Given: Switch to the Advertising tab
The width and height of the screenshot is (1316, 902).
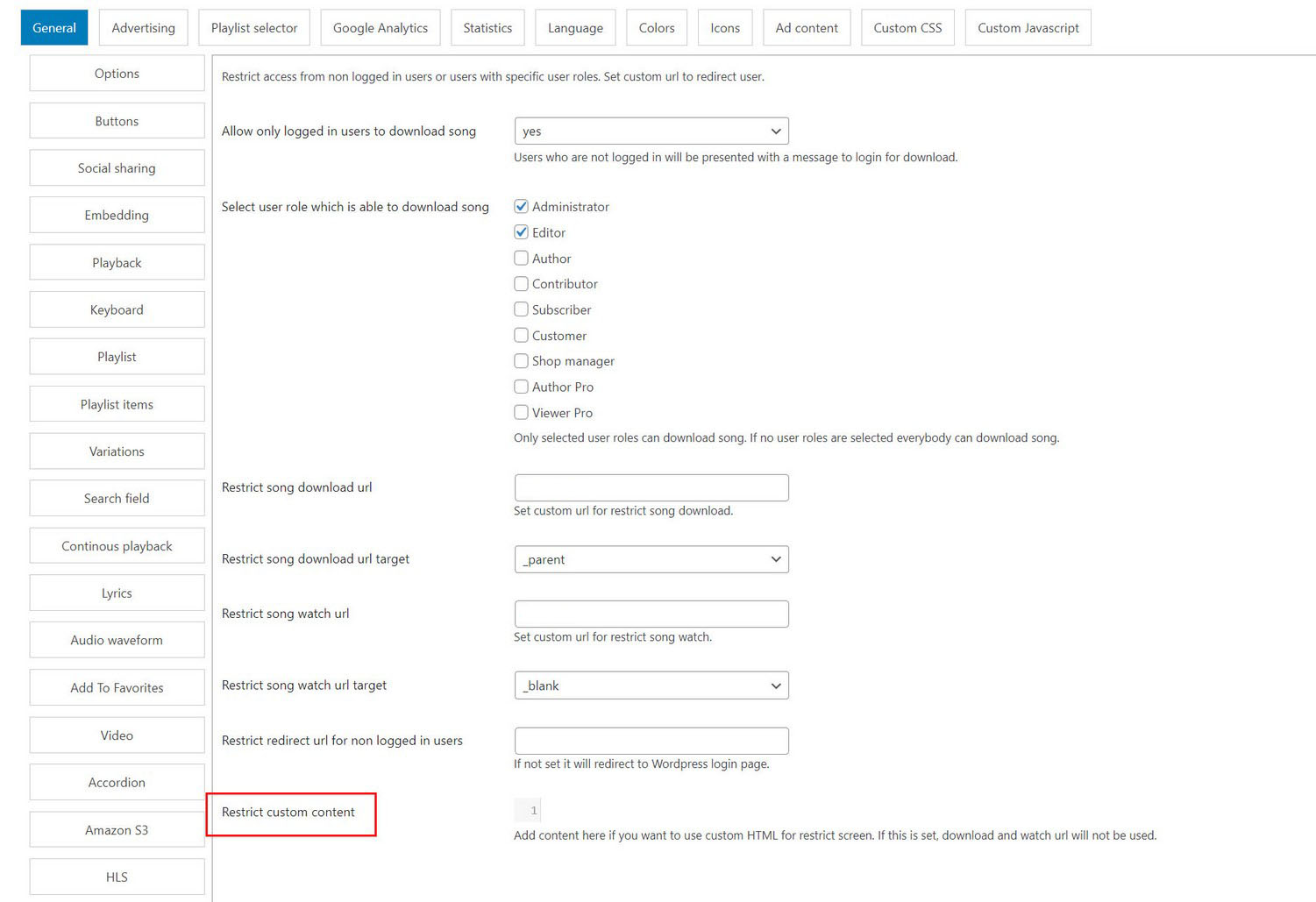Looking at the screenshot, I should 143,28.
